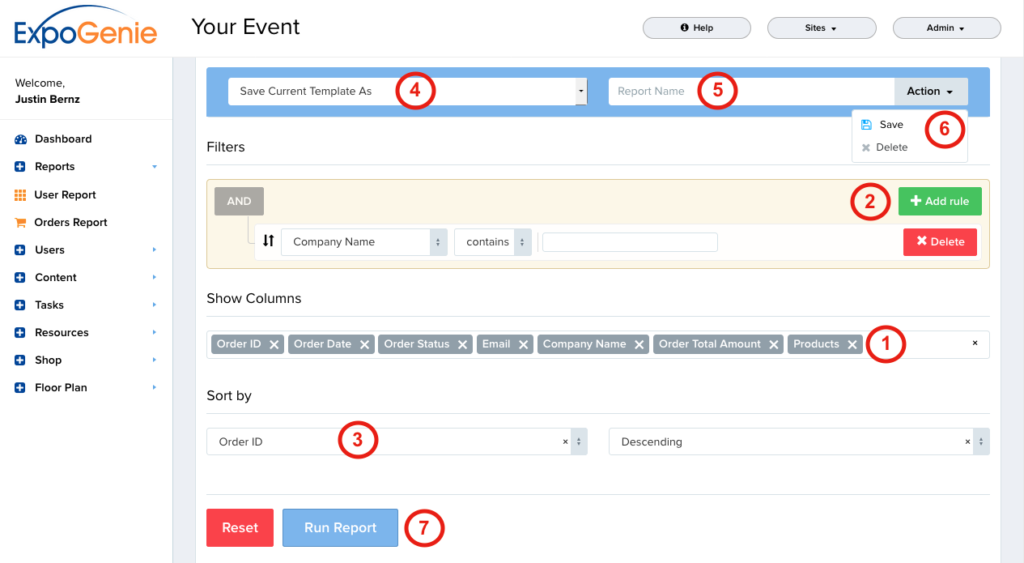Select Save from the Action menu
Viewport: 1024px width, 563px height.
pyautogui.click(x=890, y=125)
